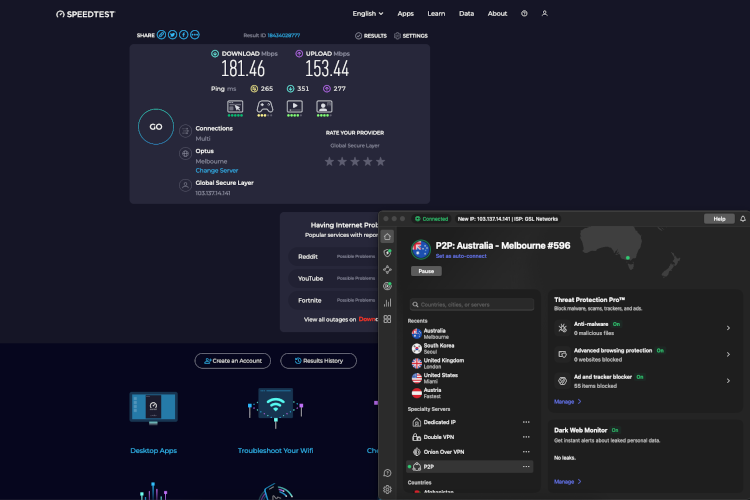
Task: Click Change Server link
Action: tap(217, 170)
